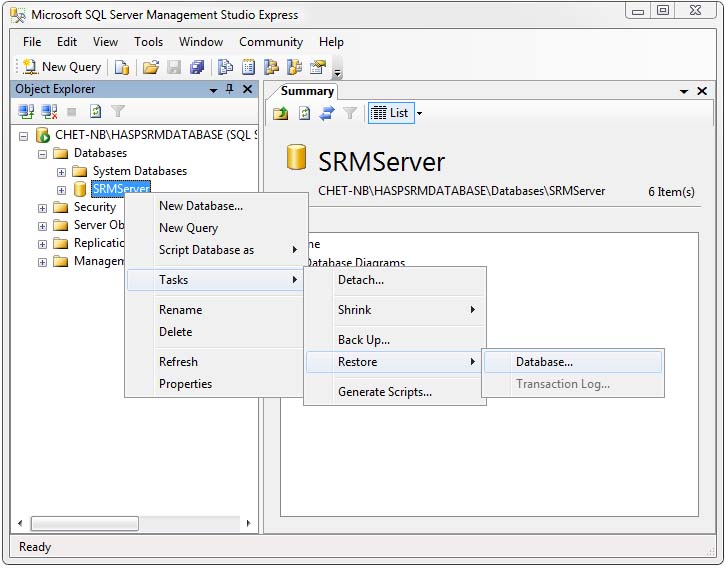Open the Help menu
The width and height of the screenshot is (725, 568).
[x=331, y=42]
